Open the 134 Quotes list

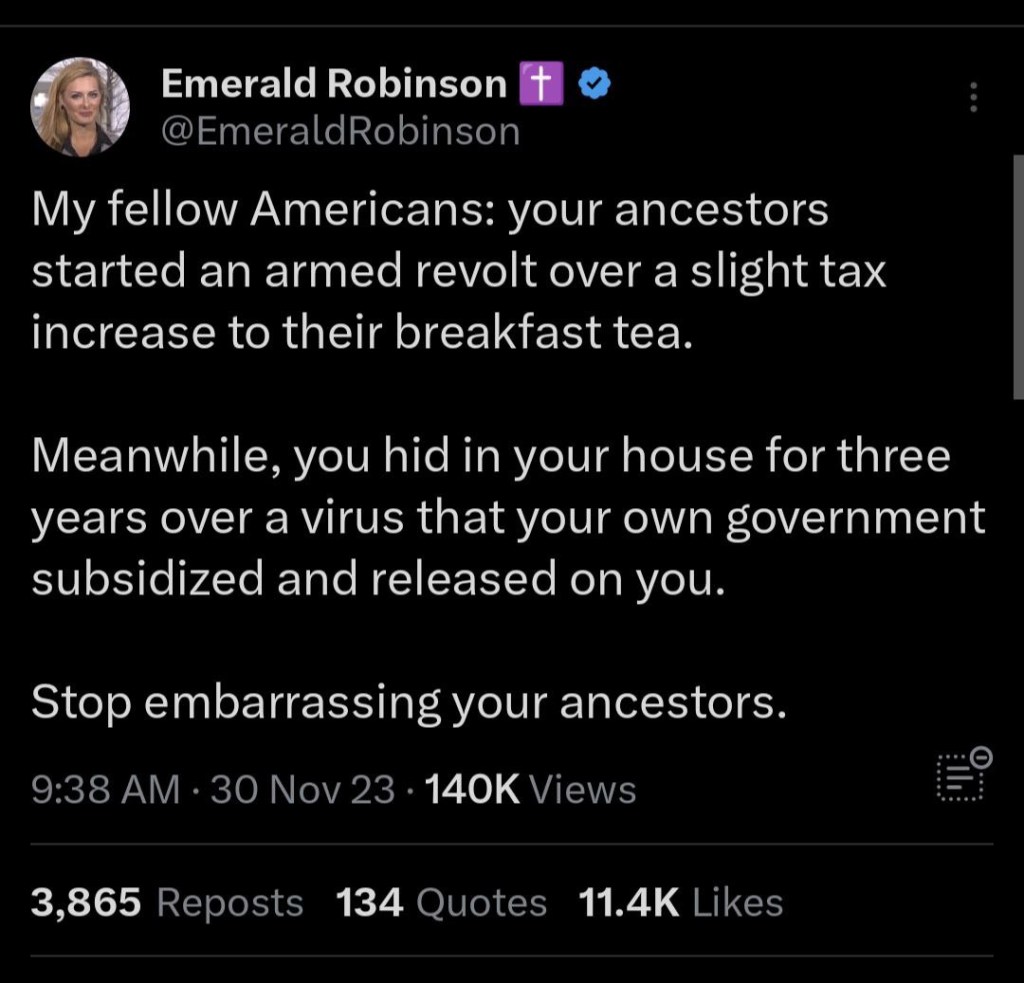pos(441,903)
